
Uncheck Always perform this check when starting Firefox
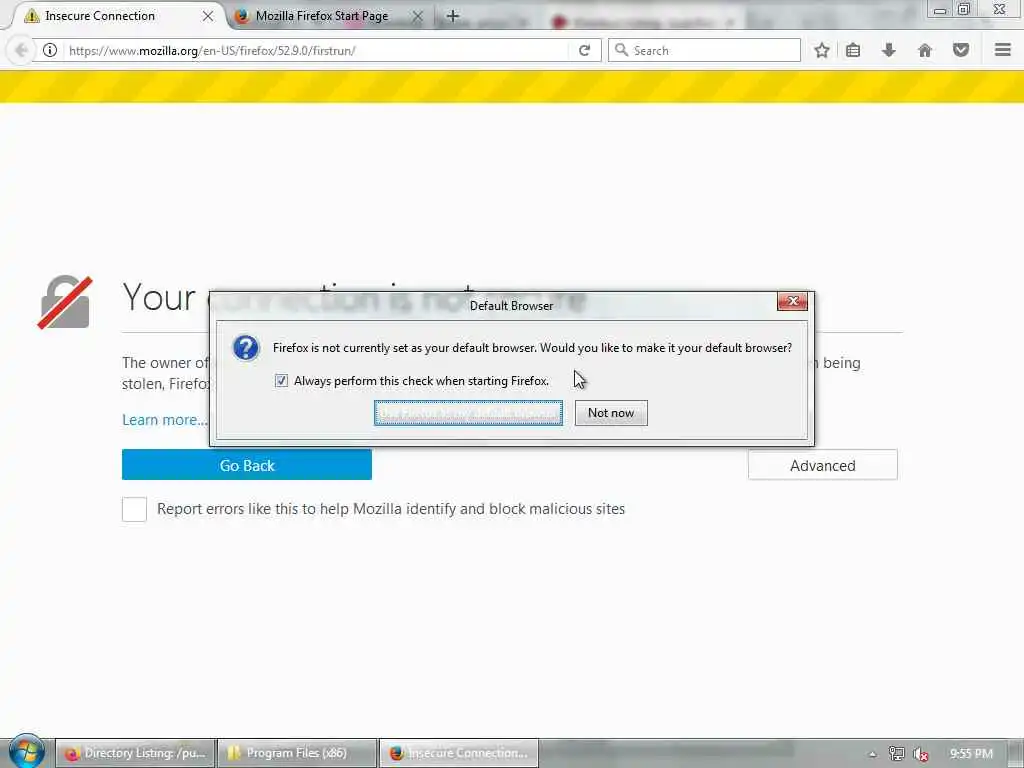pyautogui.click(x=281, y=381)
